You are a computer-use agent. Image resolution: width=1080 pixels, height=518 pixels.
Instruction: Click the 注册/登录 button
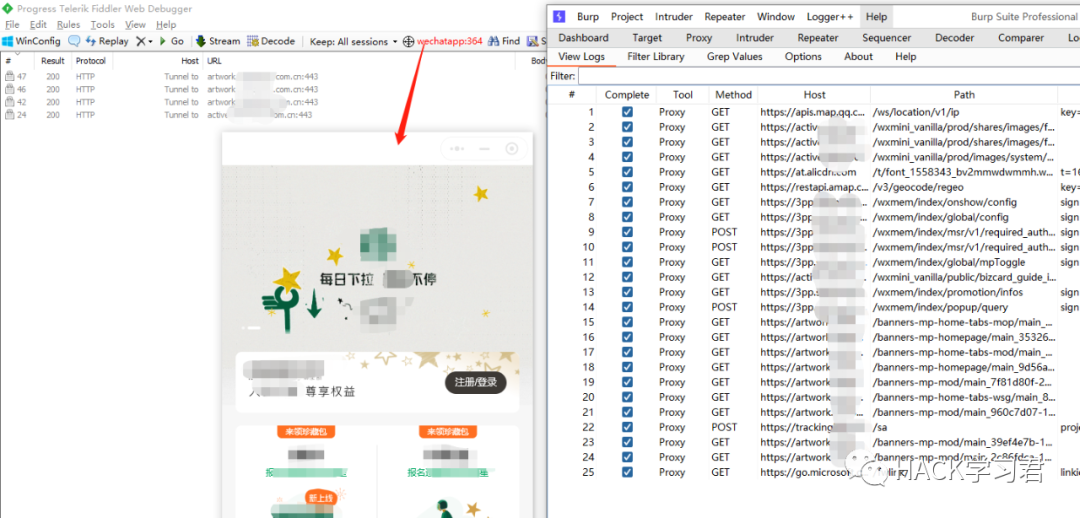[475, 383]
